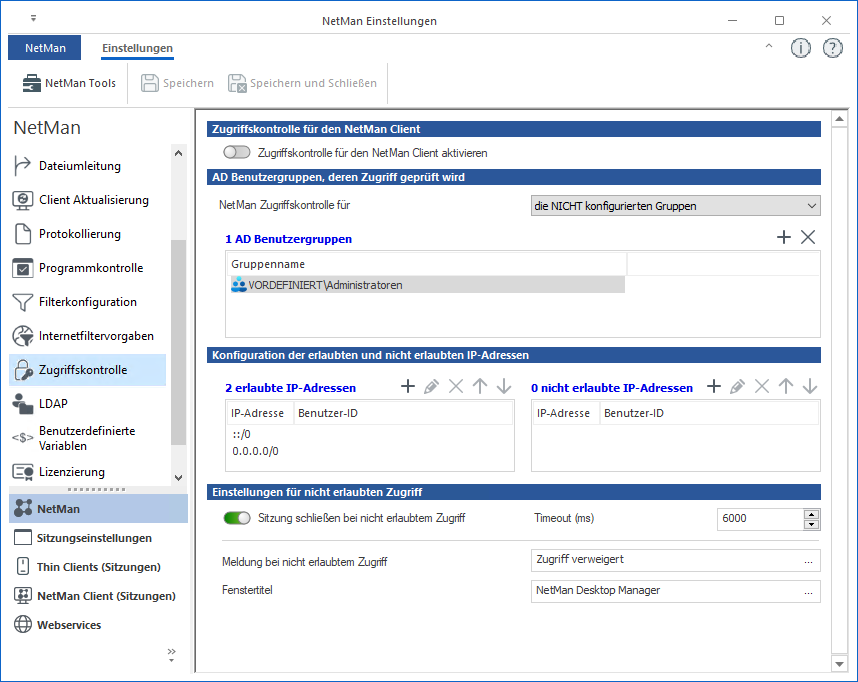
Task: Collapse the ribbon with the chevron arrow
Action: tap(768, 47)
